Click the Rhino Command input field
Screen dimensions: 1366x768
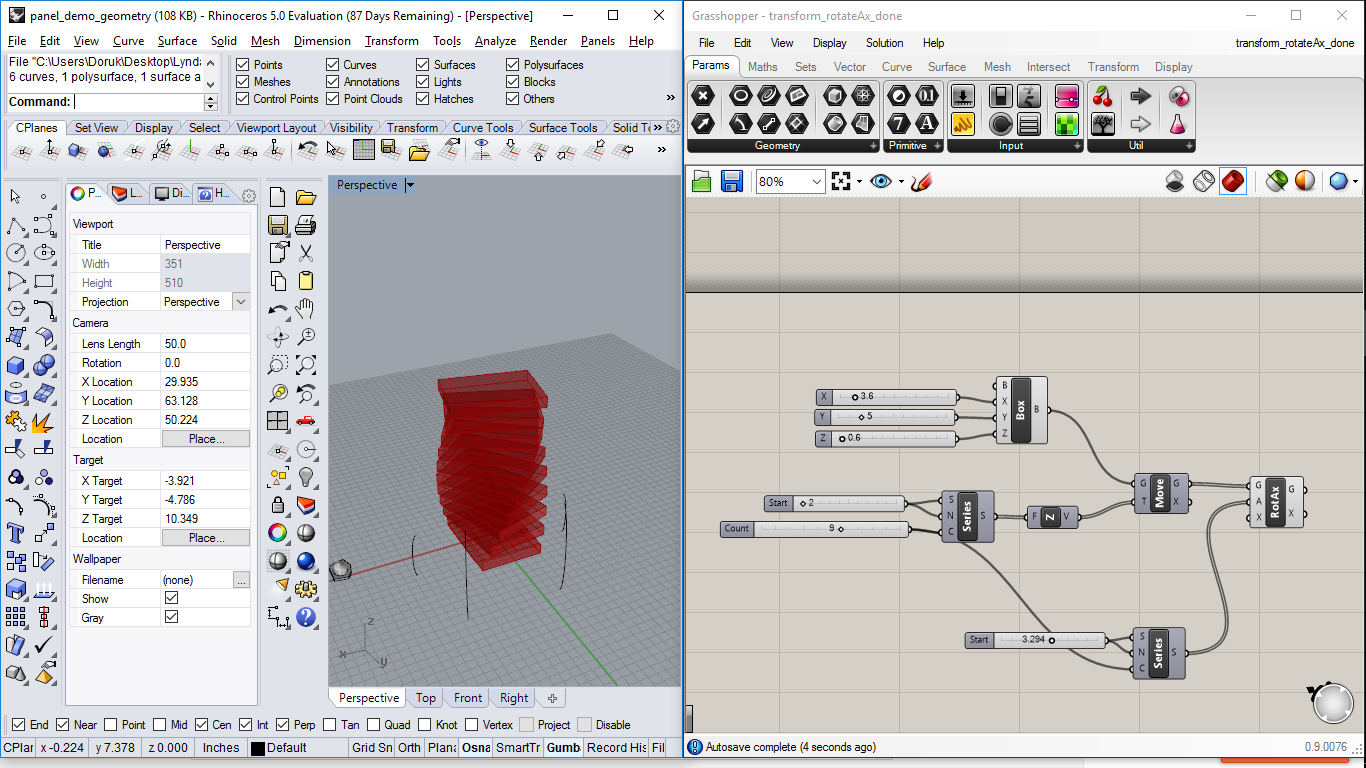138,102
